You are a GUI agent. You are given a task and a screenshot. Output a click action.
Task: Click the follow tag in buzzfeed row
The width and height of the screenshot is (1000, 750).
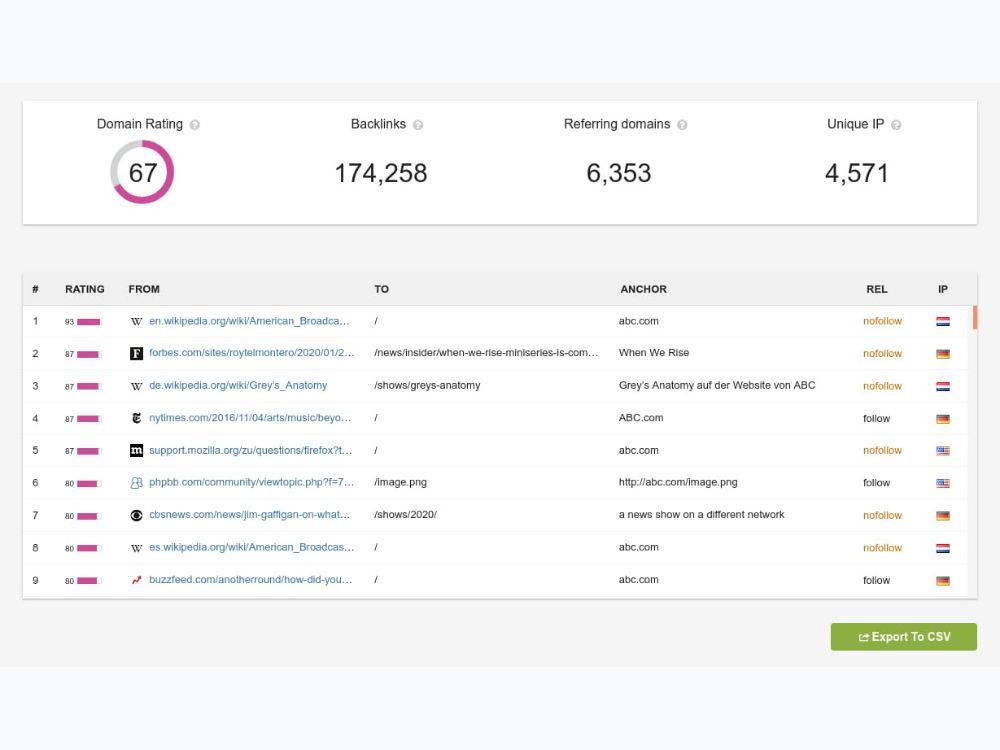pyautogui.click(x=876, y=581)
